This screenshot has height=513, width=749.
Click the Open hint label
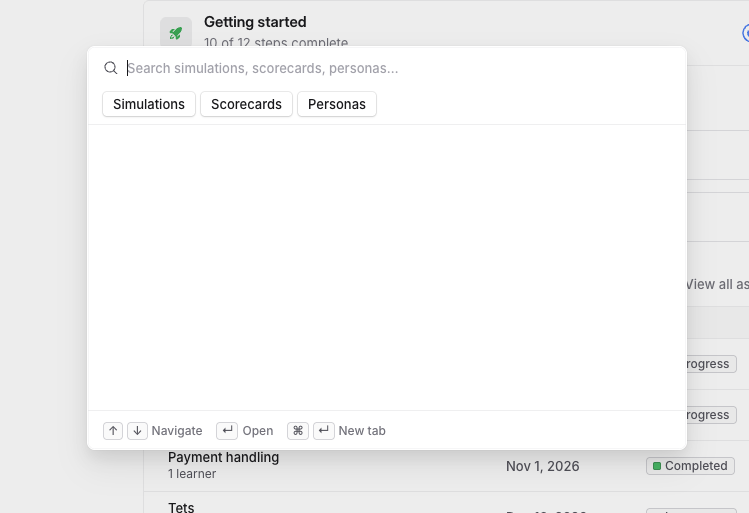258,431
